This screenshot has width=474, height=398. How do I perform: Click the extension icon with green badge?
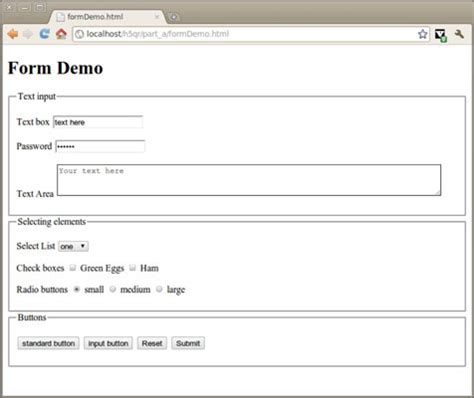440,35
